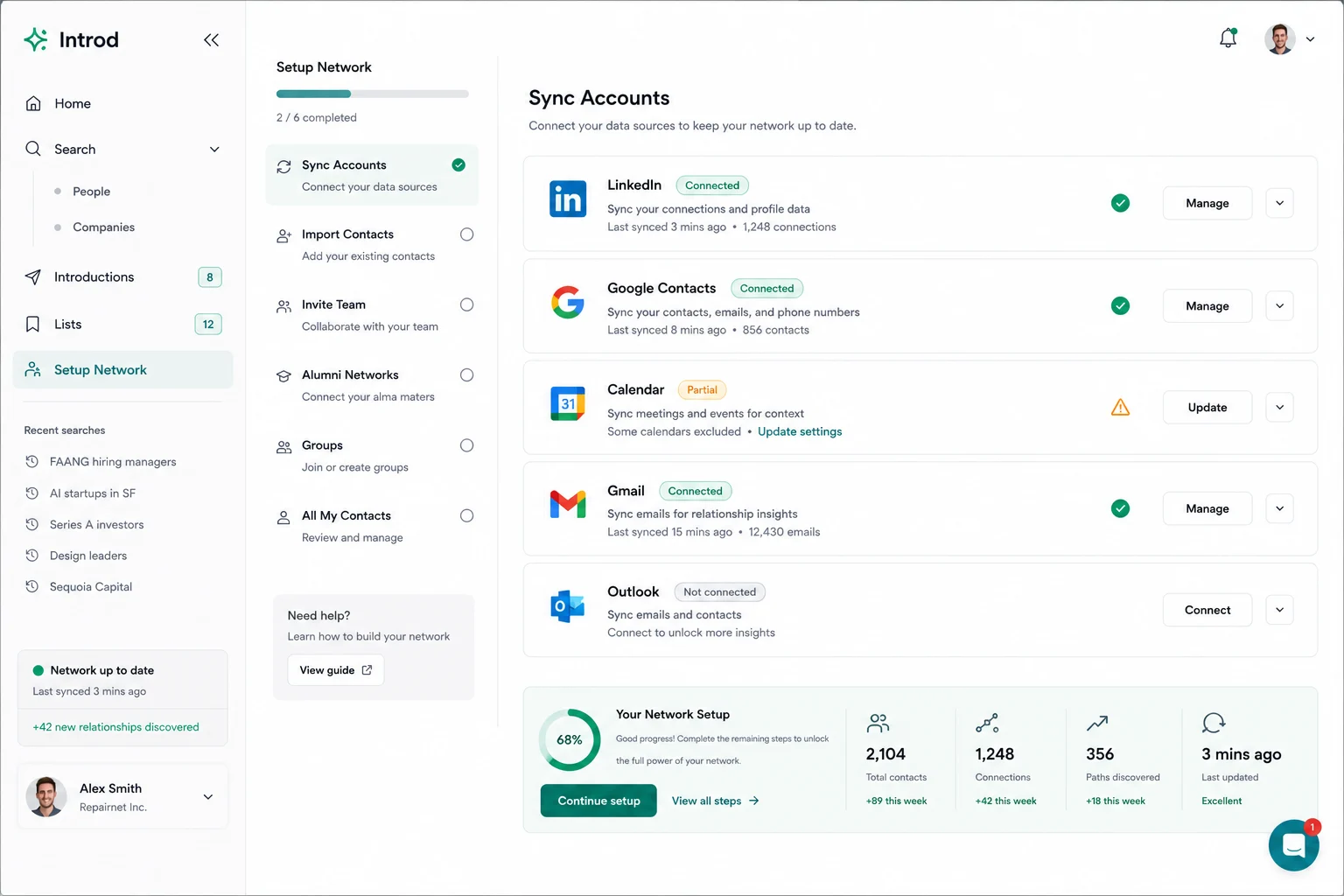Screen dimensions: 1344x896
Task: Click history icon beside Sequoia Capital
Action: click(32, 586)
